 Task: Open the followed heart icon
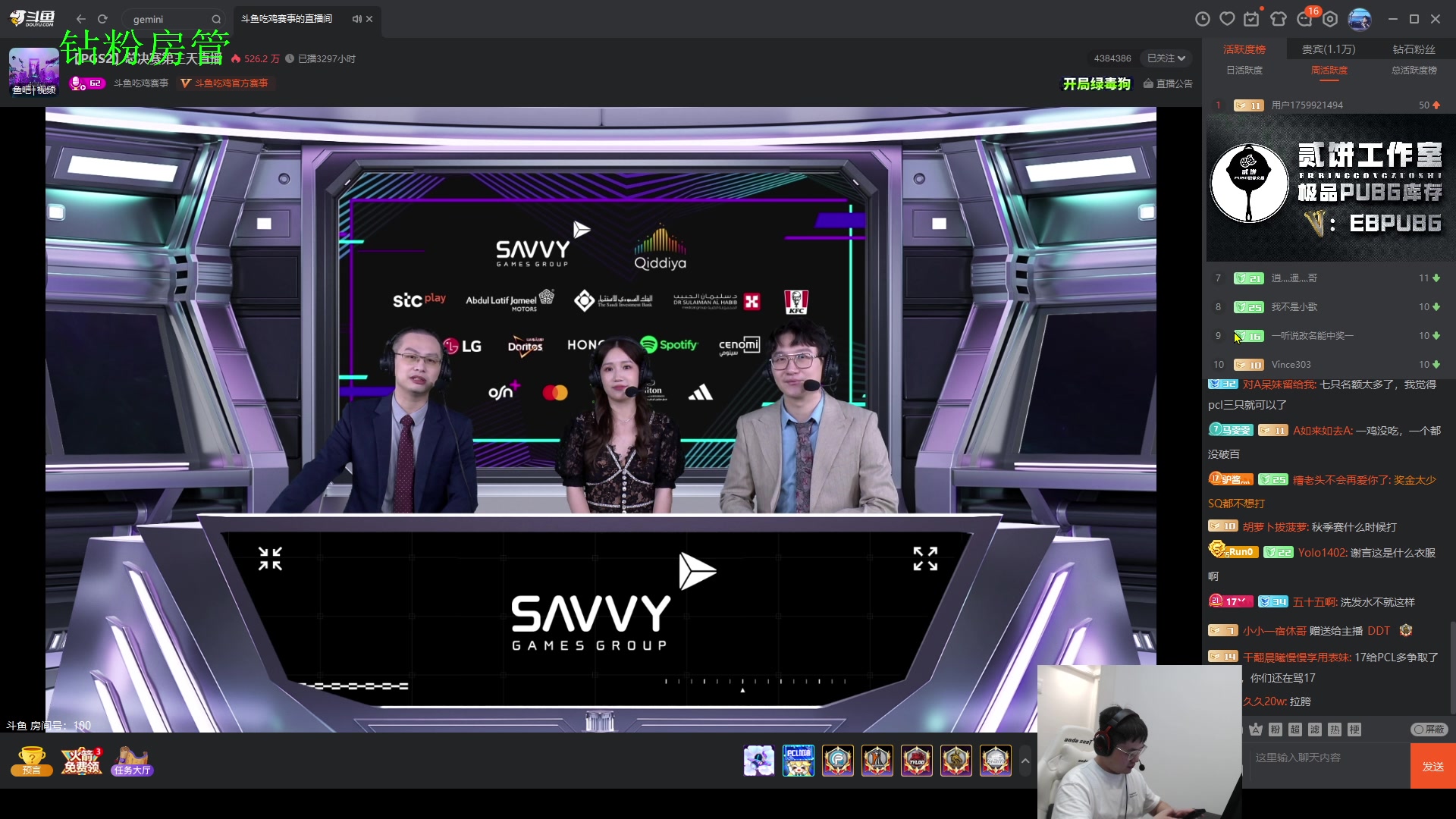[x=1227, y=19]
